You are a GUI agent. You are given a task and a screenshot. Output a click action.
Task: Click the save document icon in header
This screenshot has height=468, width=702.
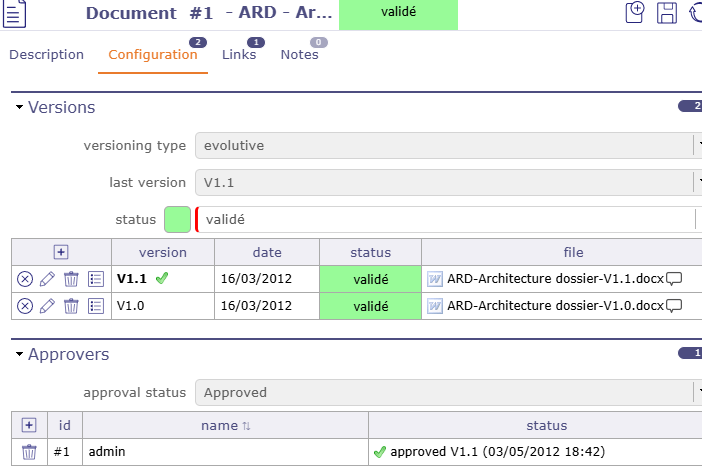click(667, 13)
